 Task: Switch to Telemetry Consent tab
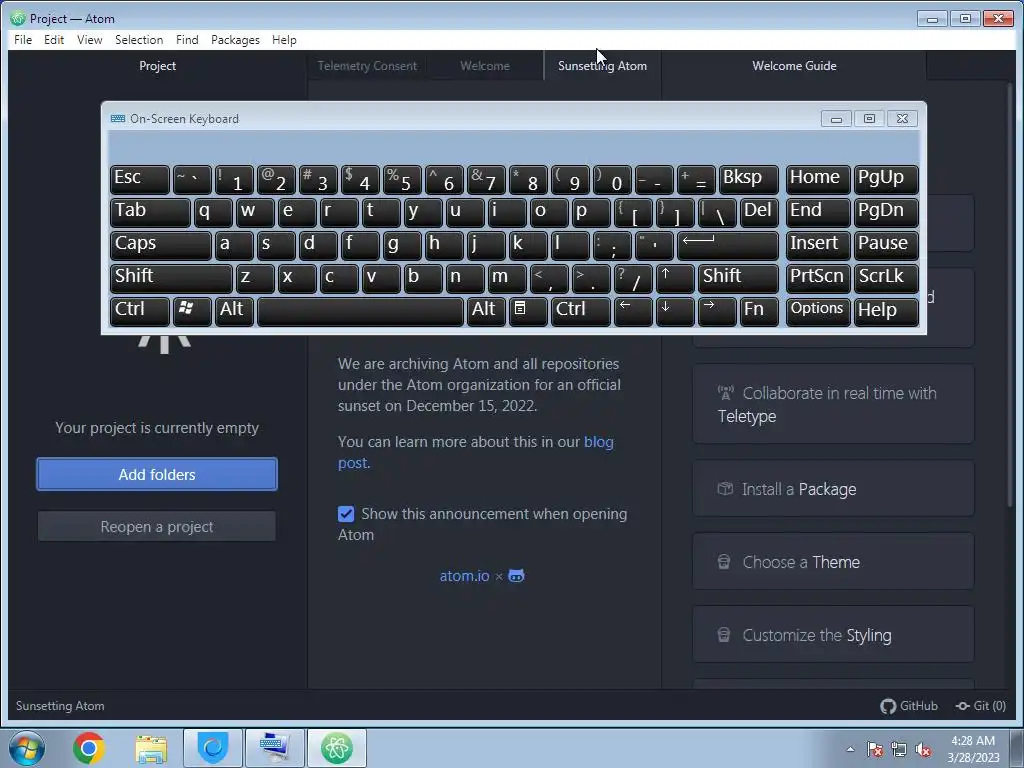coord(367,66)
